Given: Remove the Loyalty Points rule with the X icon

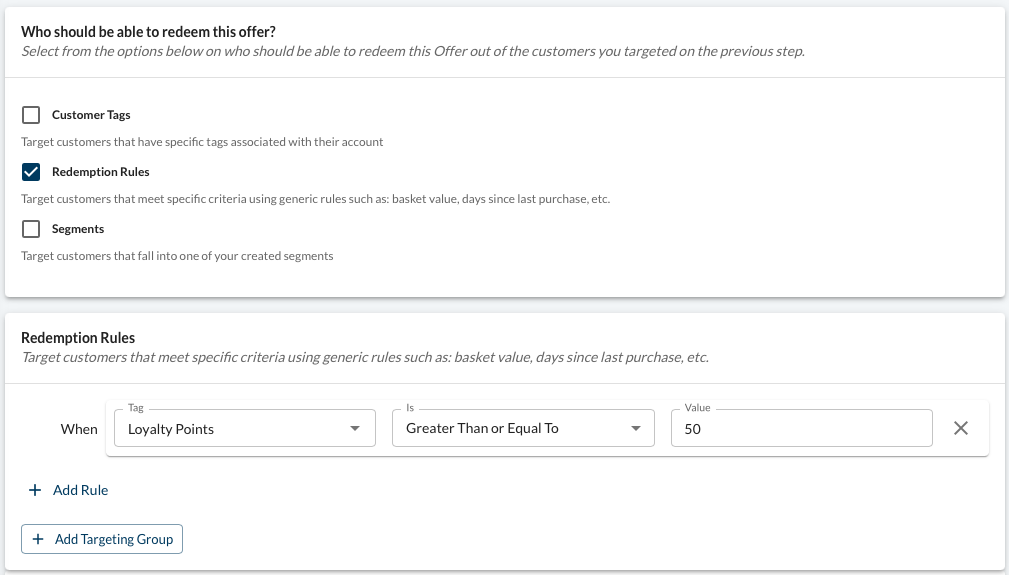Looking at the screenshot, I should click(x=961, y=428).
